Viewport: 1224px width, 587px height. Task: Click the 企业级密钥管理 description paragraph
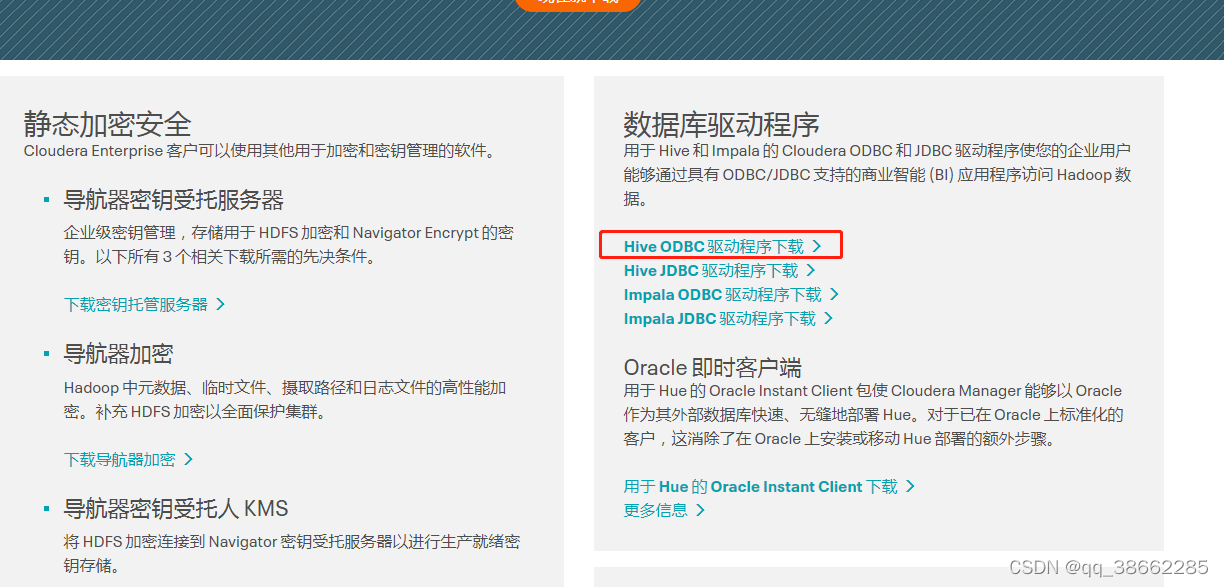pyautogui.click(x=289, y=244)
